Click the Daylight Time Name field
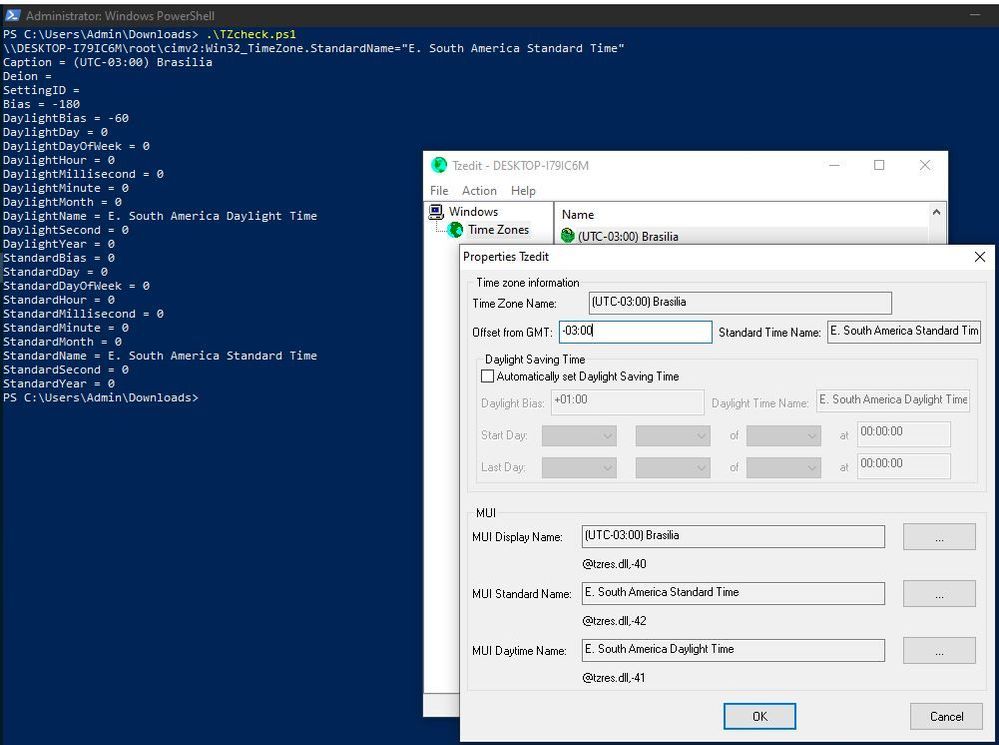The width and height of the screenshot is (999, 745). (x=893, y=400)
